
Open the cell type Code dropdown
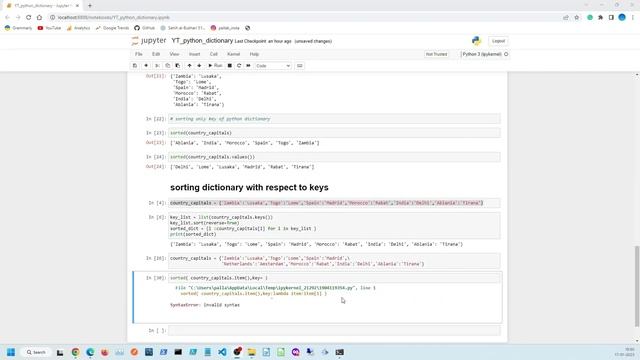[273, 66]
